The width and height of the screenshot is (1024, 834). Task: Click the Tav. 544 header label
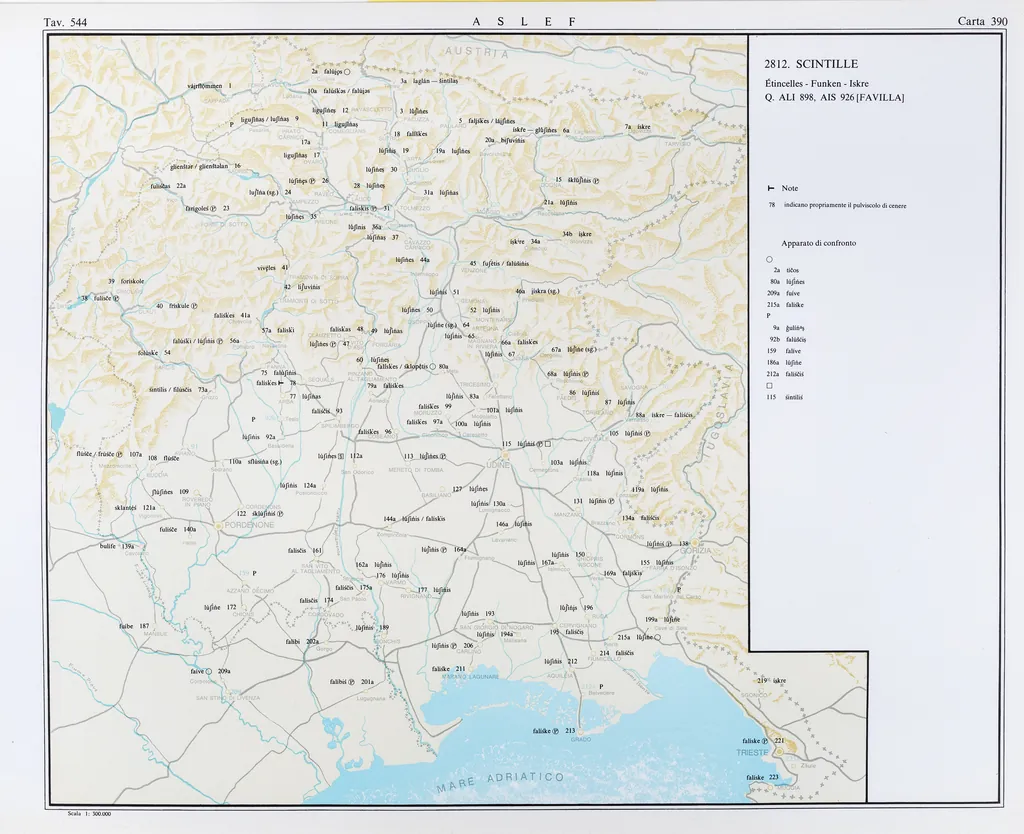pos(65,21)
